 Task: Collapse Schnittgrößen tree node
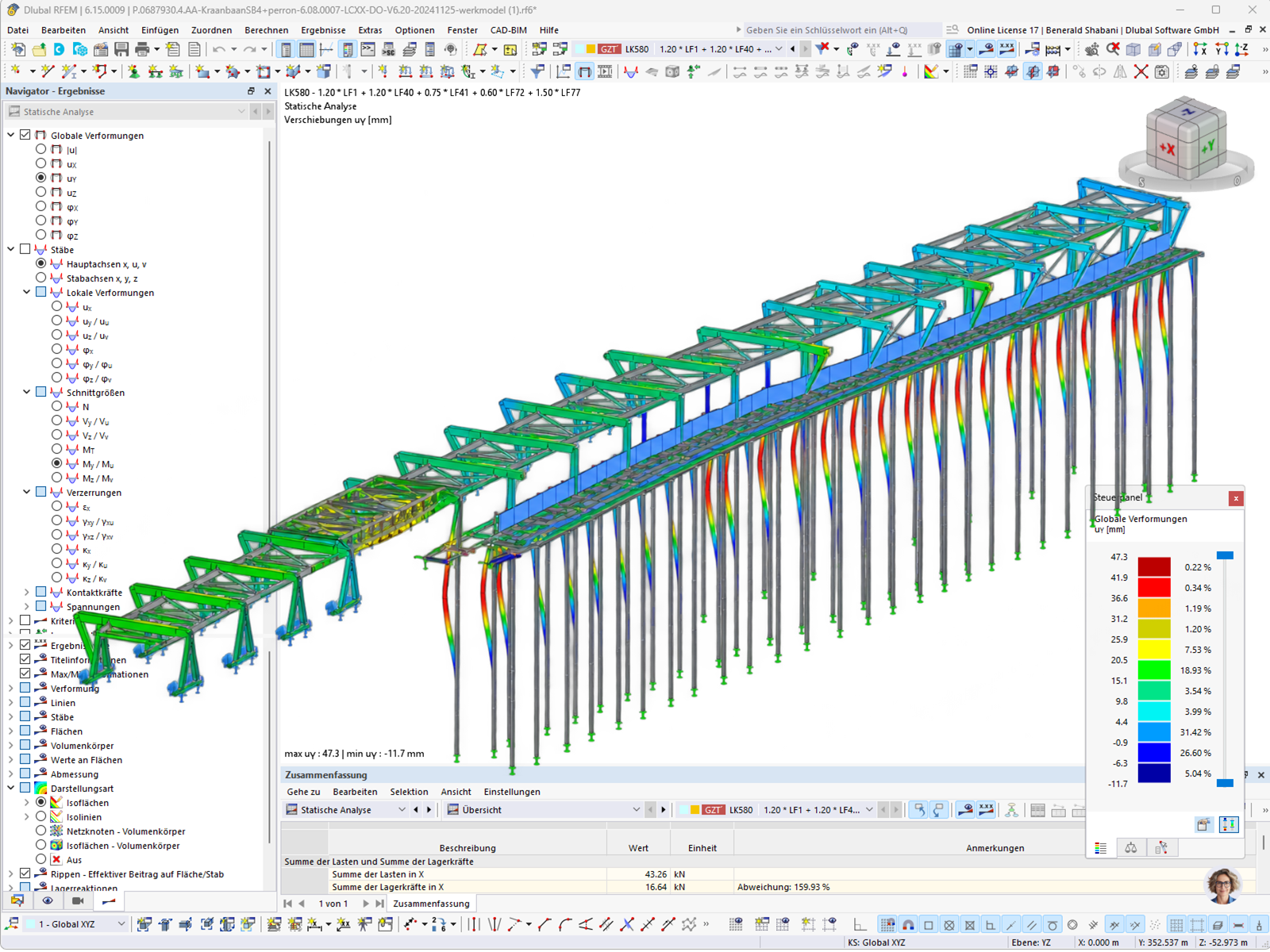[x=26, y=392]
